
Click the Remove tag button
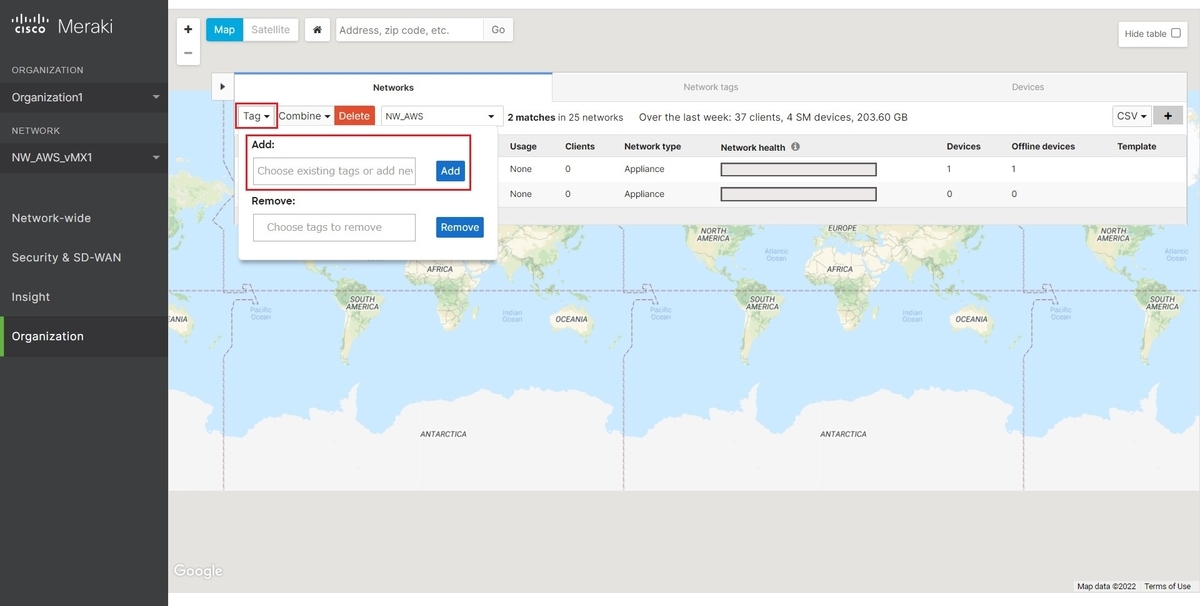[x=460, y=227]
